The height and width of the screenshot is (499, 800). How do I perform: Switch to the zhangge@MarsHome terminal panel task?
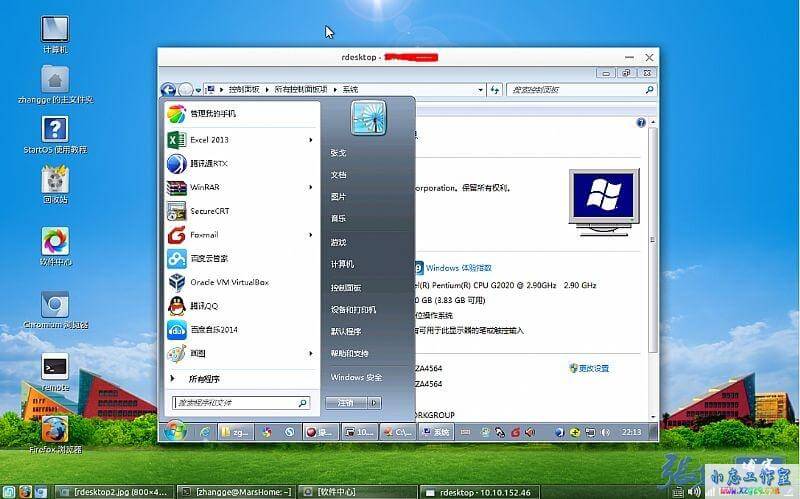[236, 492]
